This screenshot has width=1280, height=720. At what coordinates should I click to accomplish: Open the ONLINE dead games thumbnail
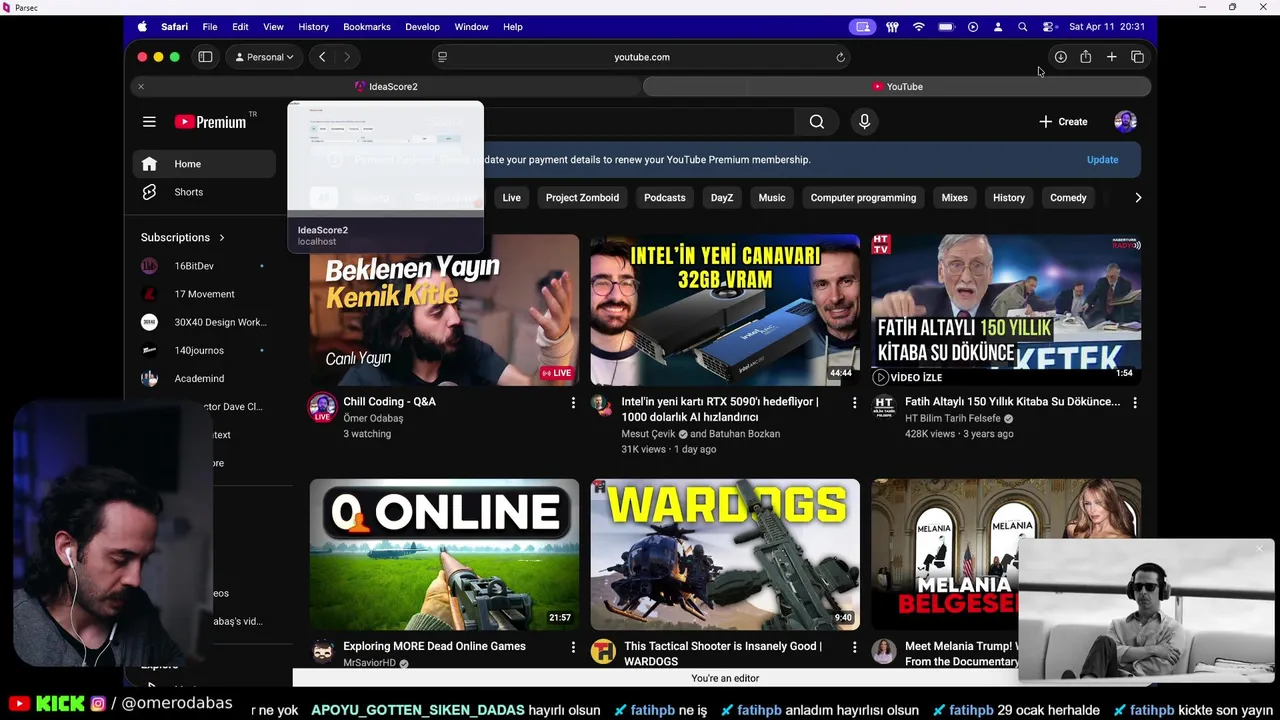pos(444,554)
